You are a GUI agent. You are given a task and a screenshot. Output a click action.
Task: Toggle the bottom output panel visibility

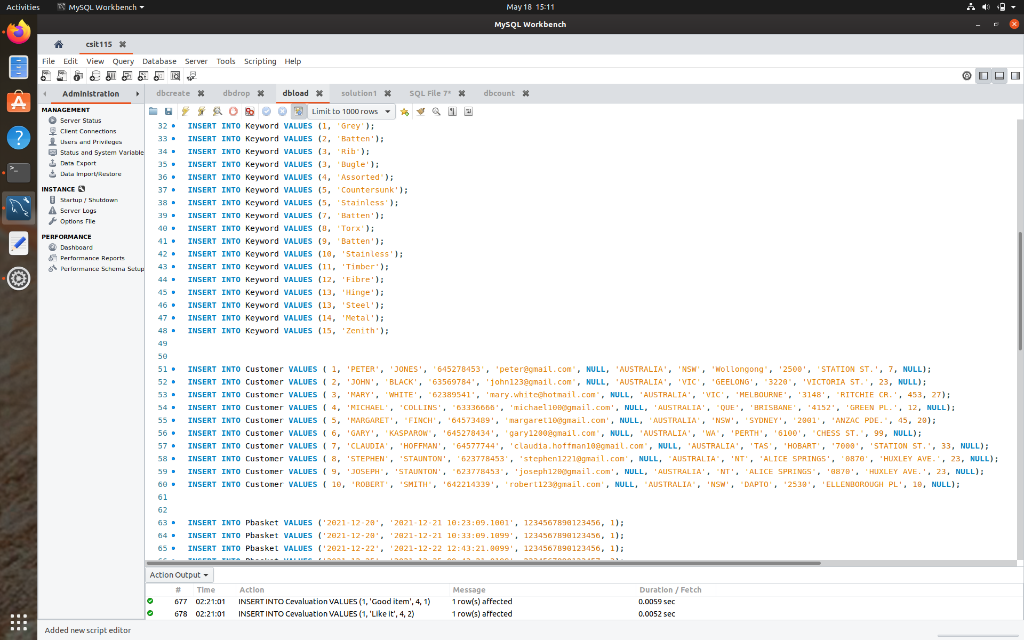999,75
